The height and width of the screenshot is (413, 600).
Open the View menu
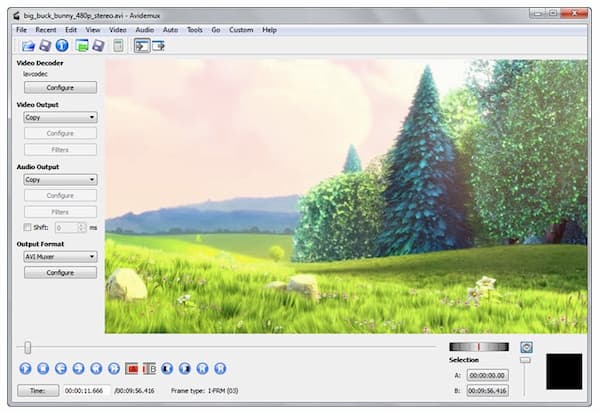tap(93, 30)
